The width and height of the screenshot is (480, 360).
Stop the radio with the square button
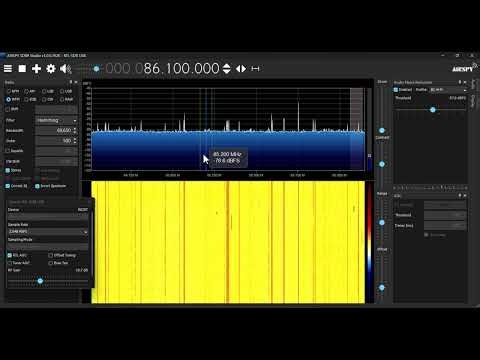pos(22,69)
